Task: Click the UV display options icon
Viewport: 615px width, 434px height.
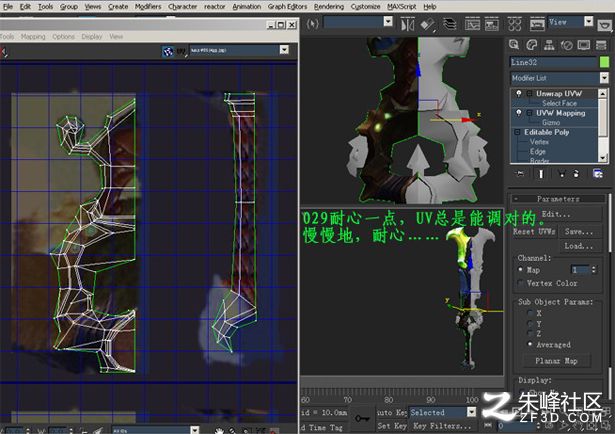Action: (182, 51)
